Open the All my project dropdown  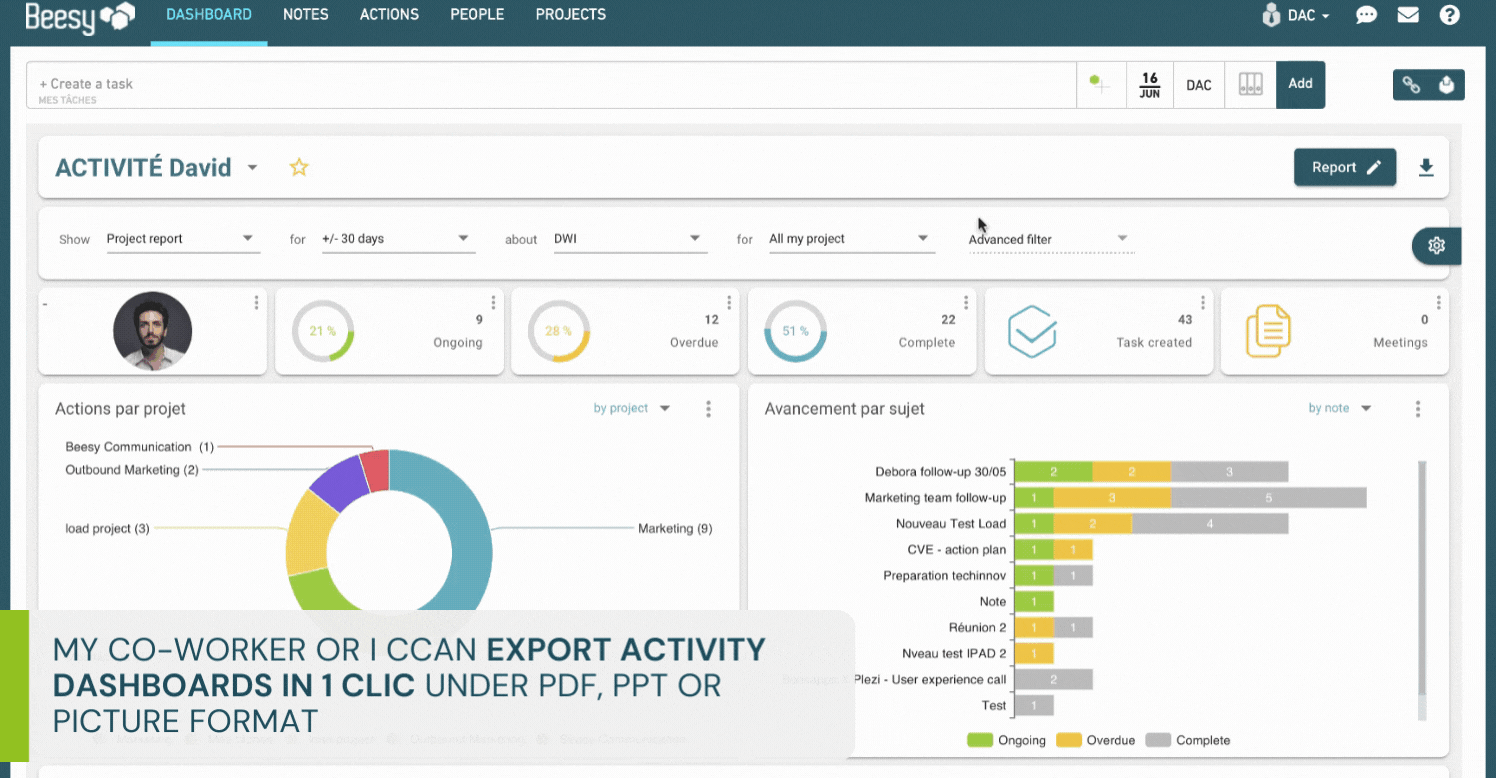(x=851, y=239)
